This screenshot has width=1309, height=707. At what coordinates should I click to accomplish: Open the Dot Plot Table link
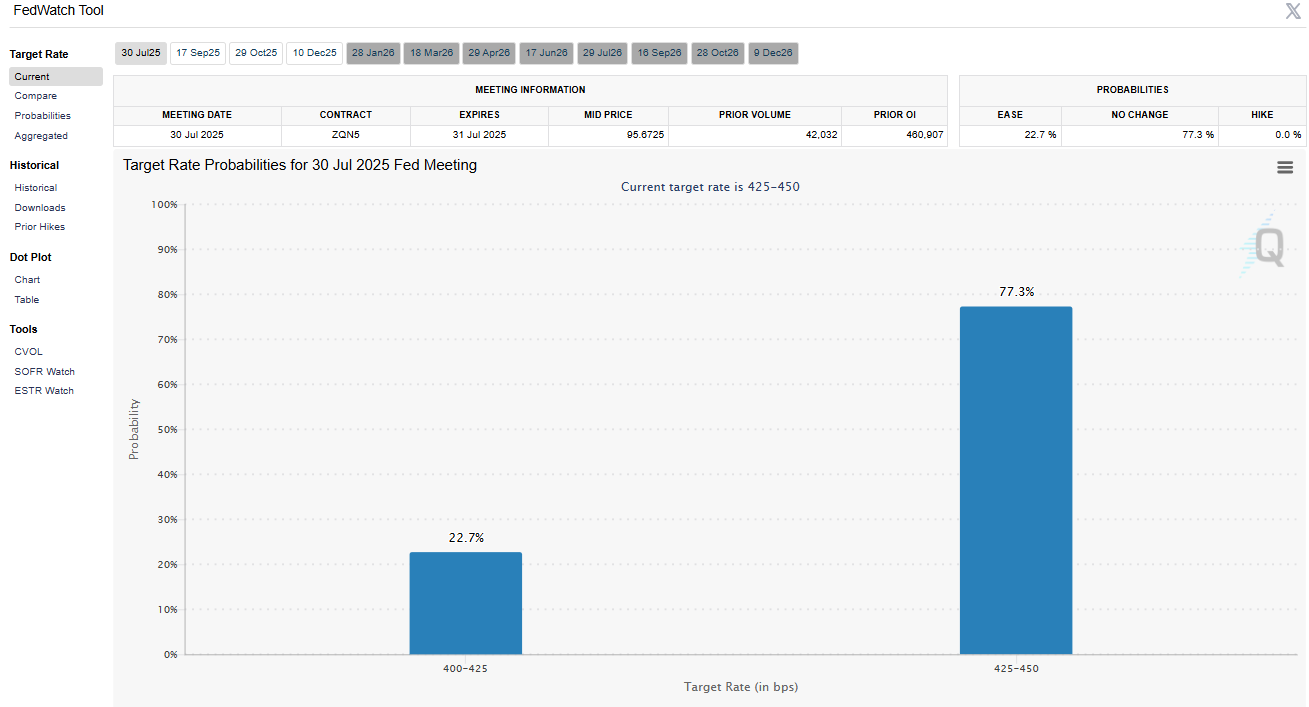point(27,300)
